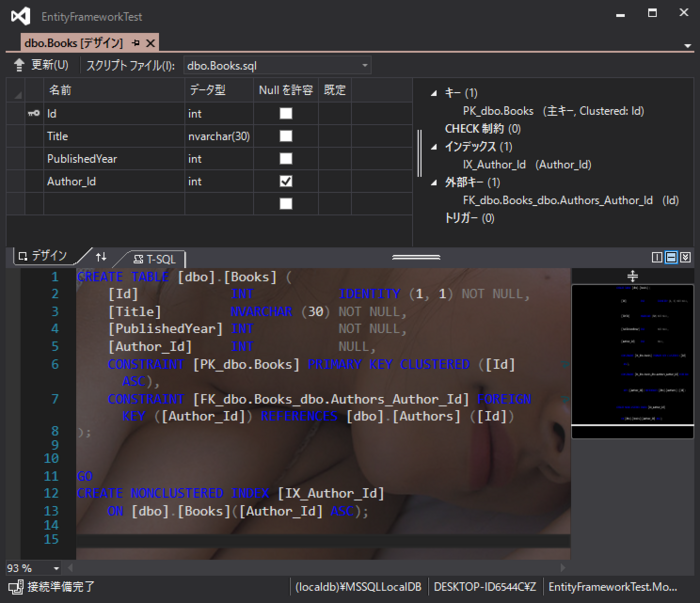This screenshot has height=603, width=700.
Task: Toggle Null checkbox in the empty row
Action: click(x=286, y=204)
